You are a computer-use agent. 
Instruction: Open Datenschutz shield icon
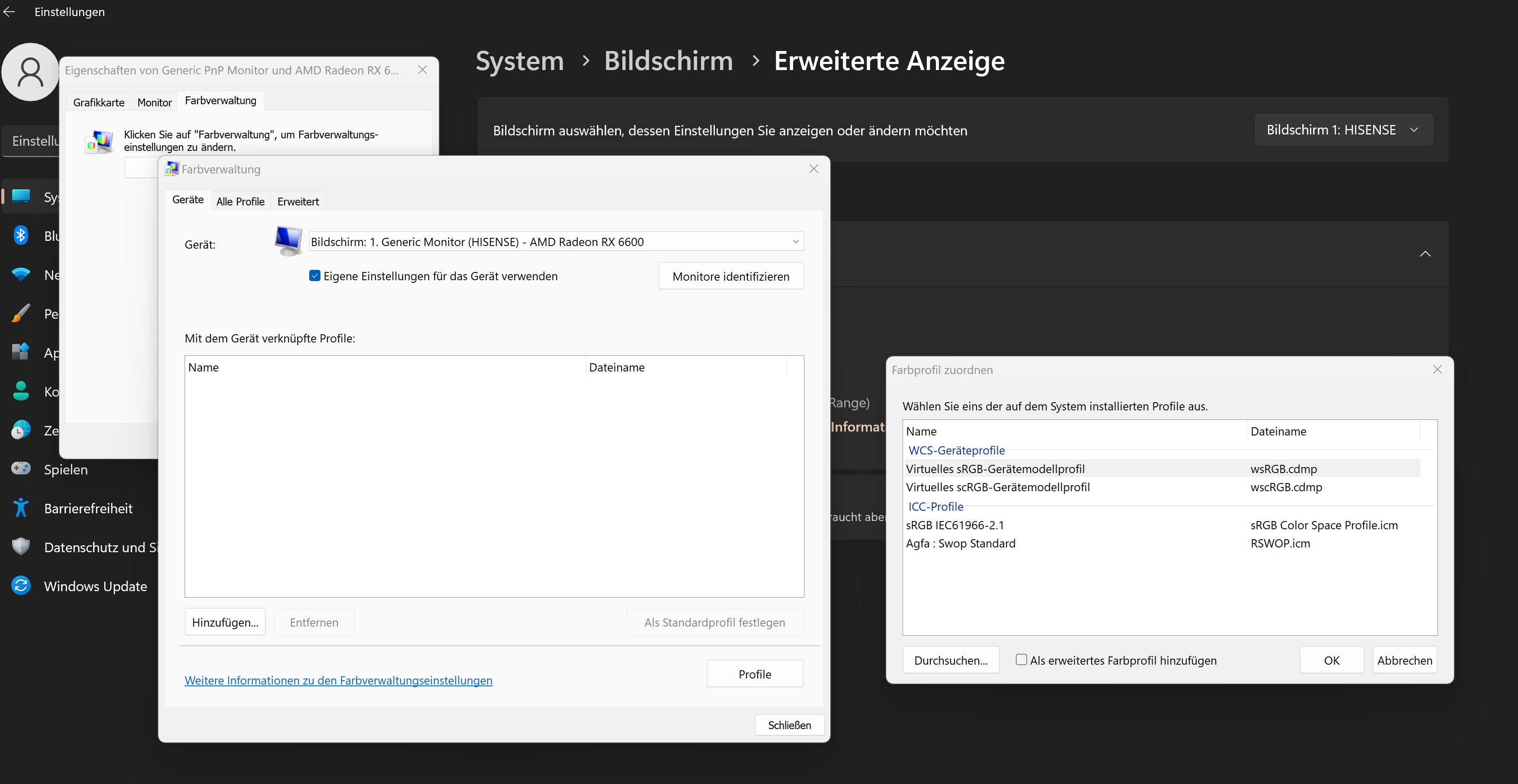tap(21, 547)
